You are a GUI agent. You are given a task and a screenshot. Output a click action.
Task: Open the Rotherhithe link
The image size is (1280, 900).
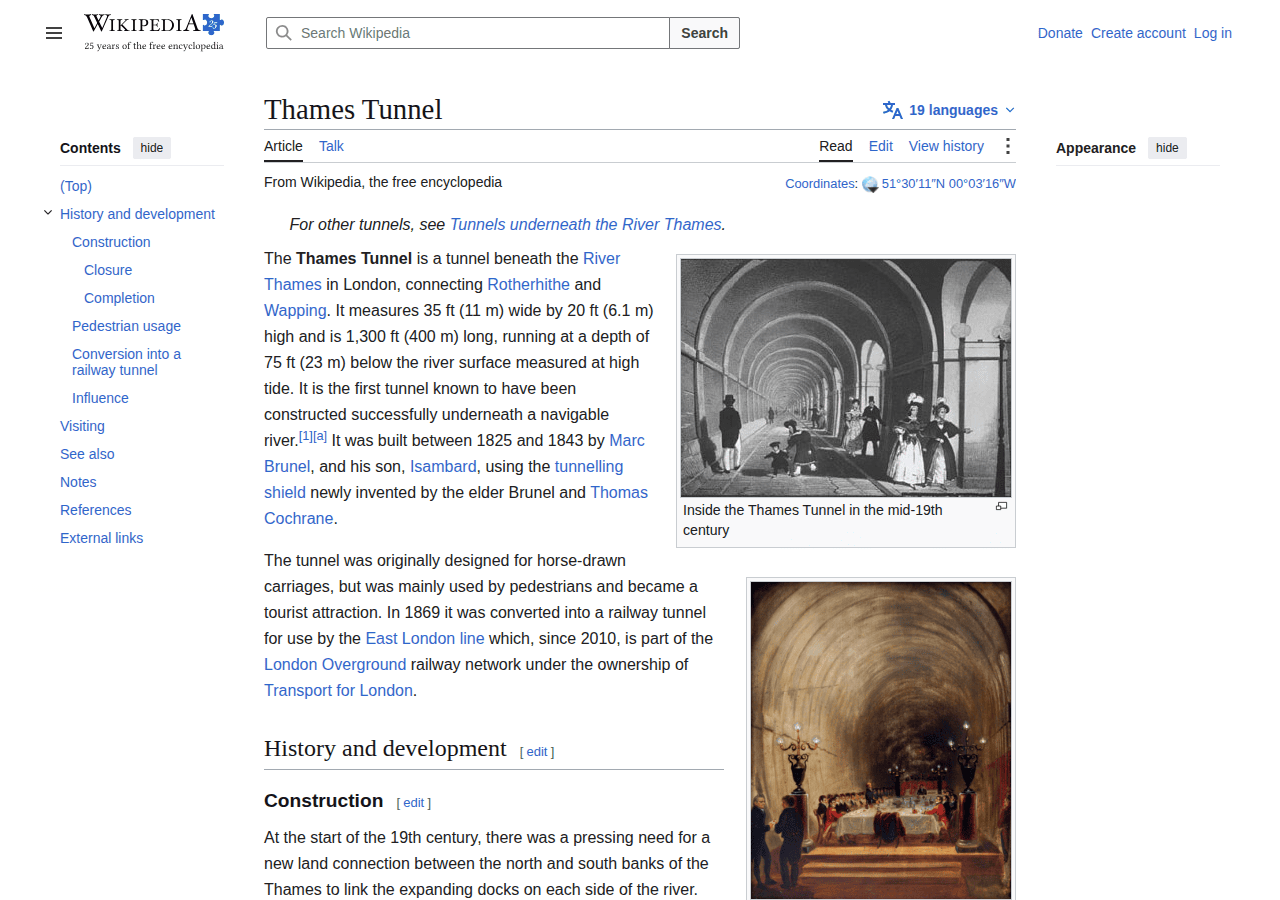(530, 284)
